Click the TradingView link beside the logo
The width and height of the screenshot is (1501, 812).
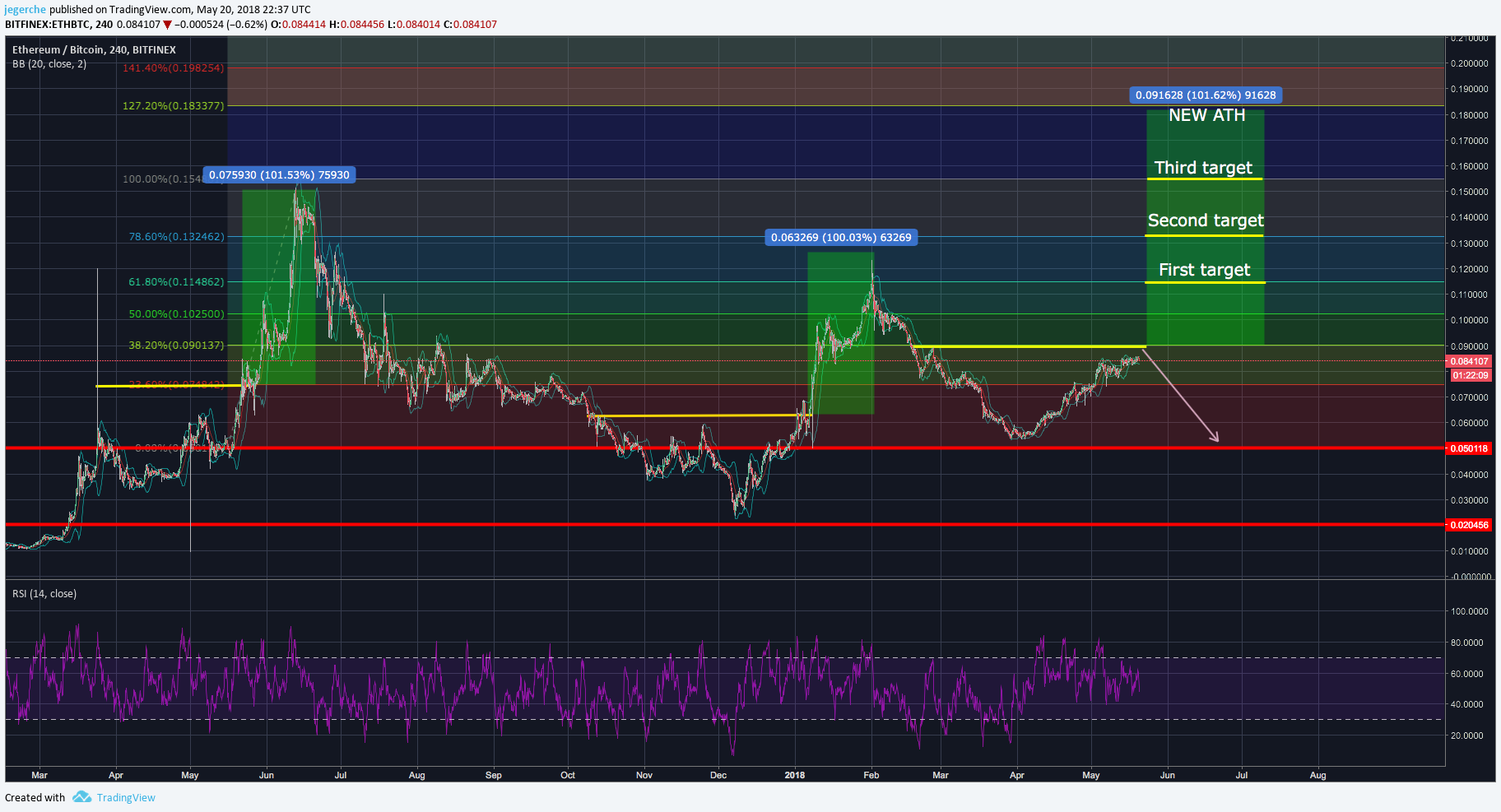click(x=126, y=797)
